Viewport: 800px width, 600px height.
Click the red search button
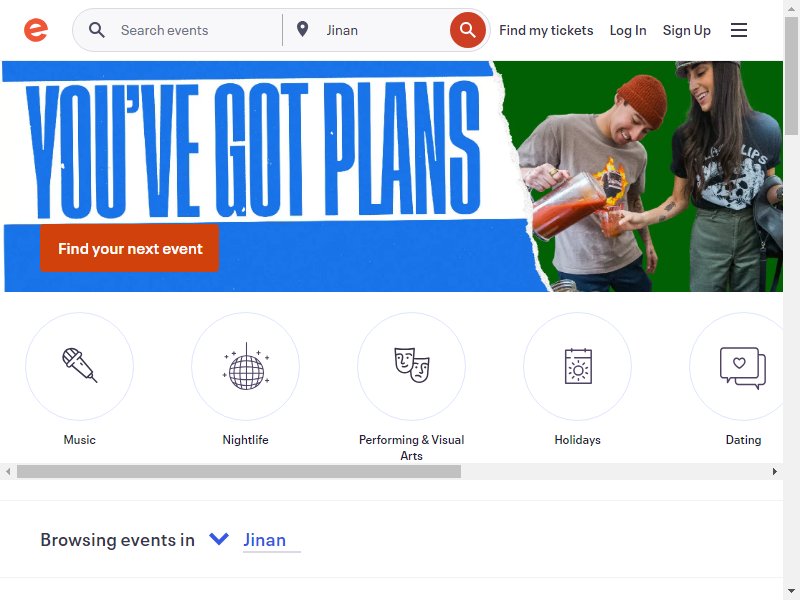pos(467,30)
